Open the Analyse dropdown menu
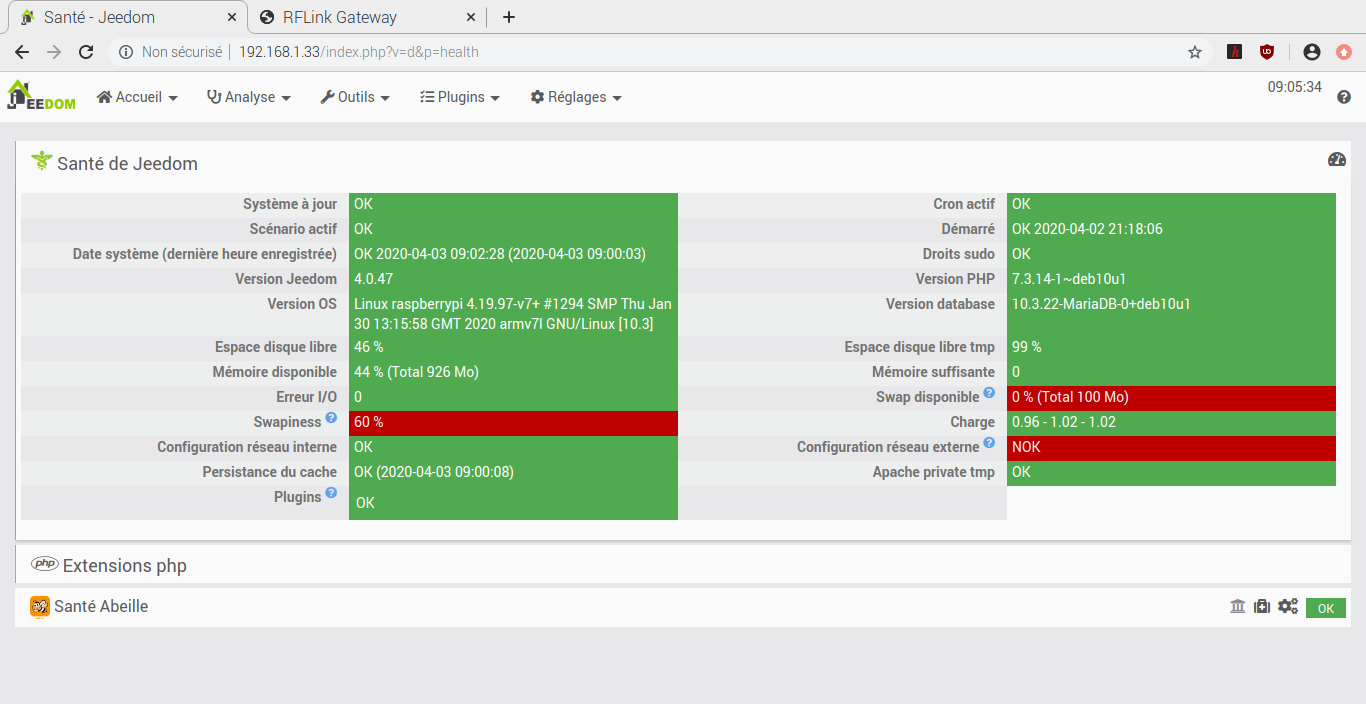 click(x=249, y=97)
